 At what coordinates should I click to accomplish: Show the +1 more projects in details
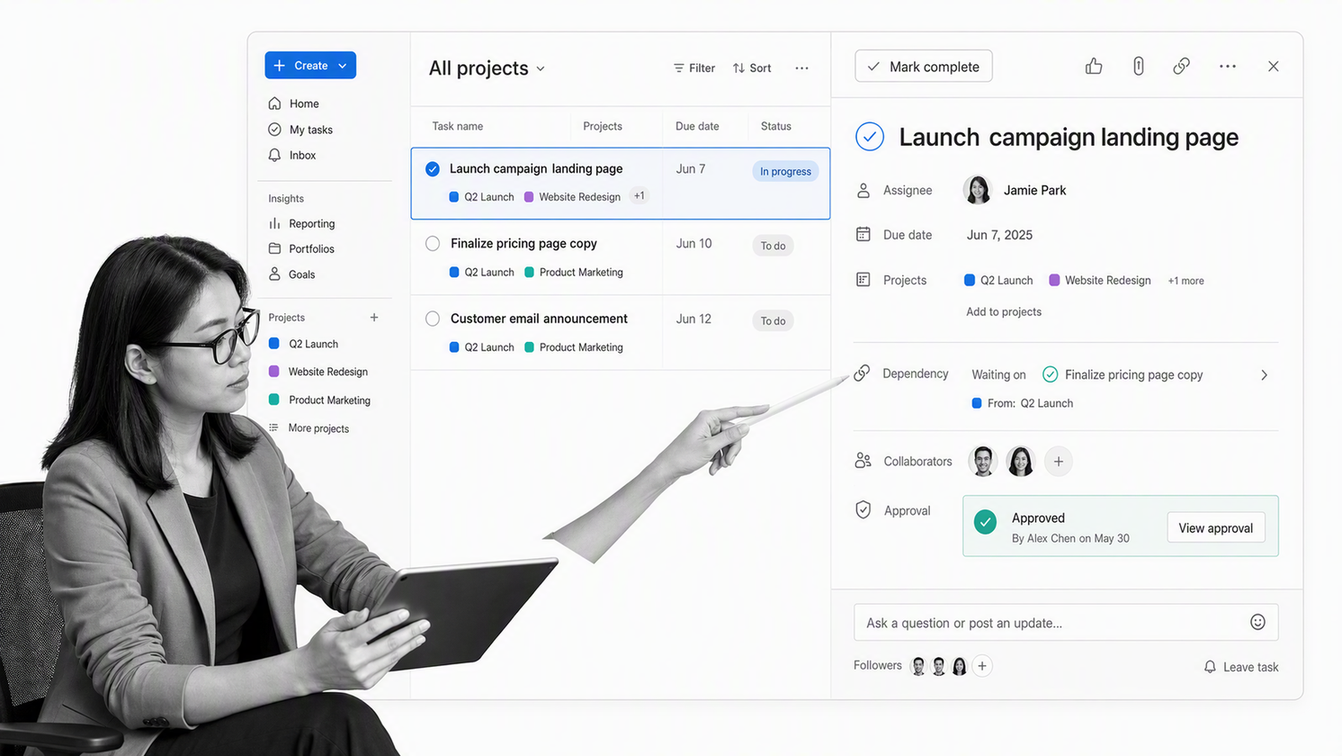coord(1186,281)
